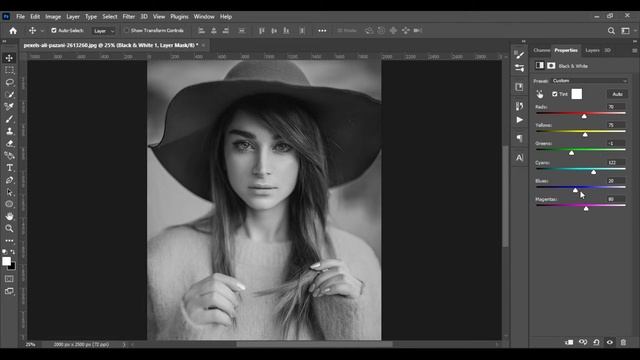This screenshot has width=640, height=360.
Task: Enable Show Transform Controls checkbox
Action: [x=126, y=31]
